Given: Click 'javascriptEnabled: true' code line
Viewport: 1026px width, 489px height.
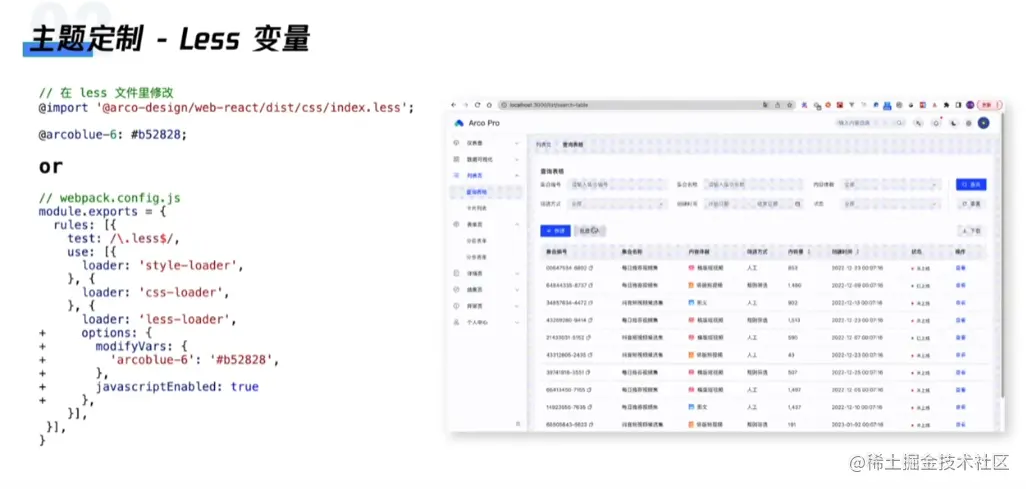Looking at the screenshot, I should [x=177, y=387].
